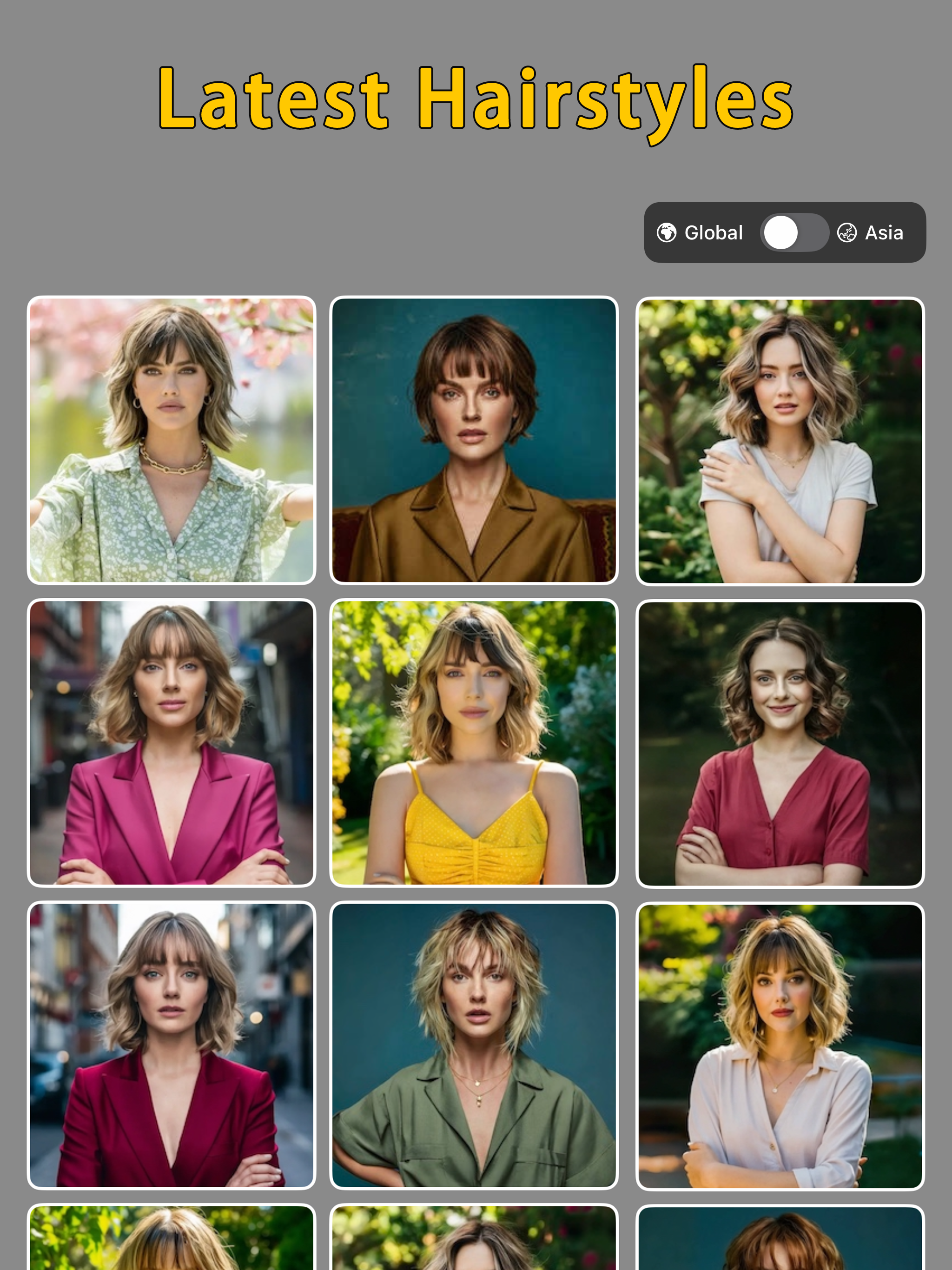Open hairstyle with green floral blouse
The height and width of the screenshot is (1270, 952).
(172, 440)
